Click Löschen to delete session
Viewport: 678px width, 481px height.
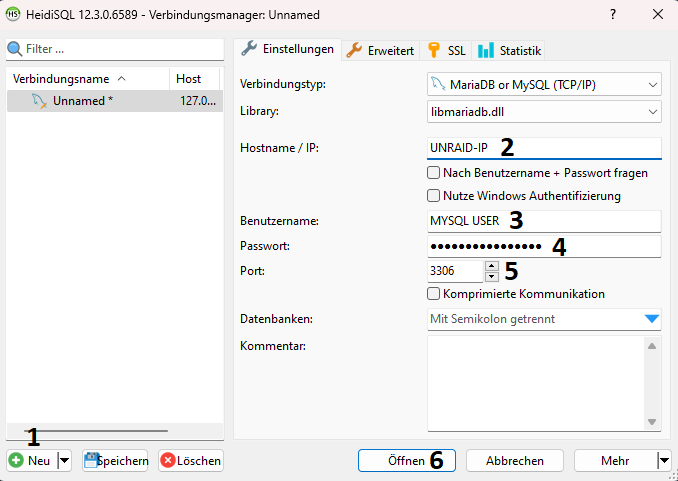click(x=191, y=460)
